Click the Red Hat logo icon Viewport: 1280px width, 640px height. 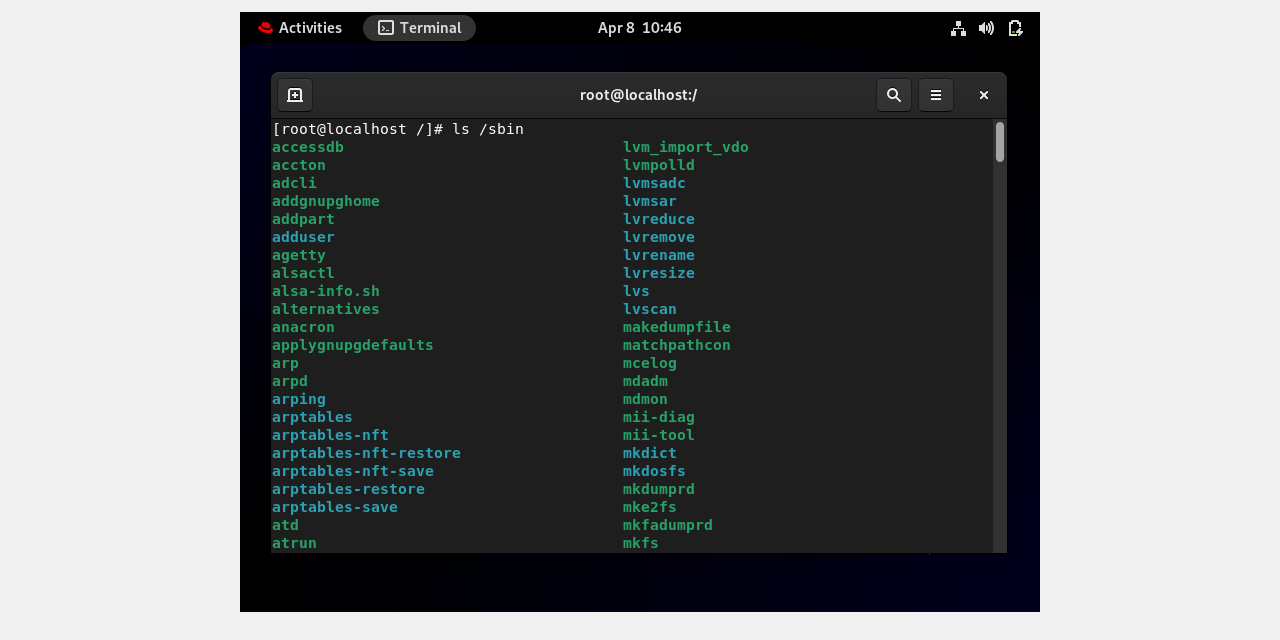coord(265,28)
